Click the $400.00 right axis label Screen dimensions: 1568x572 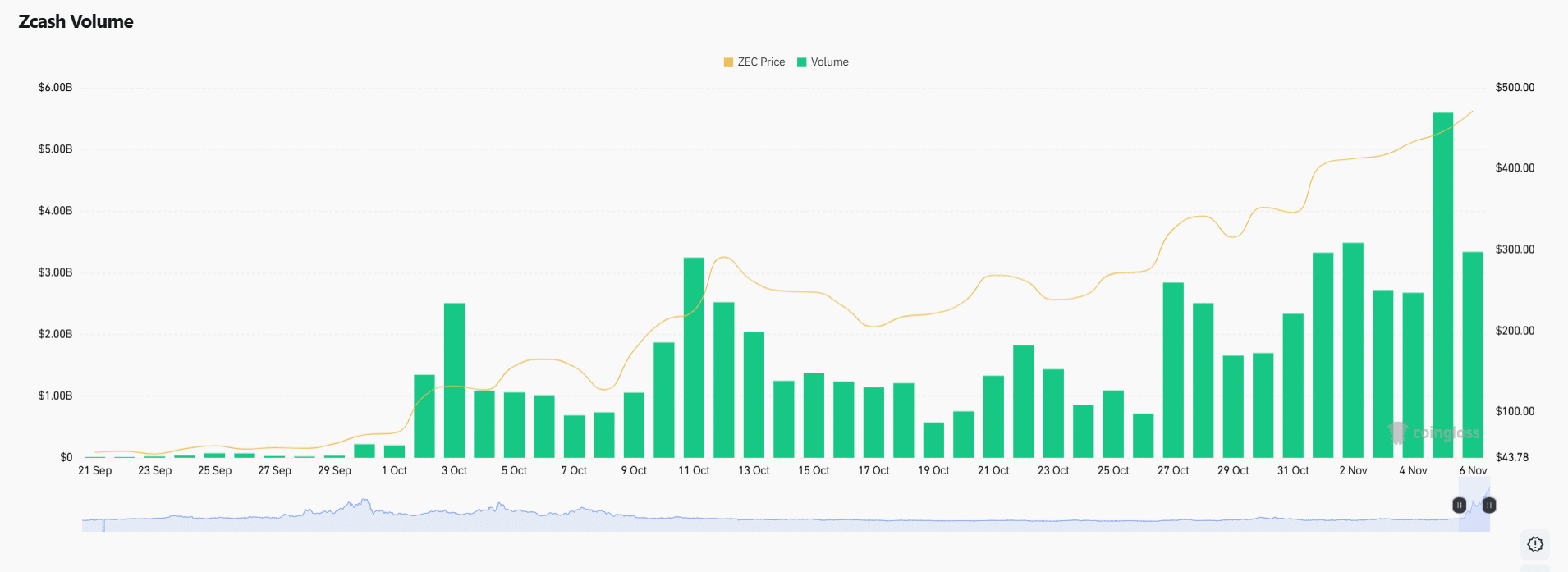(1515, 168)
